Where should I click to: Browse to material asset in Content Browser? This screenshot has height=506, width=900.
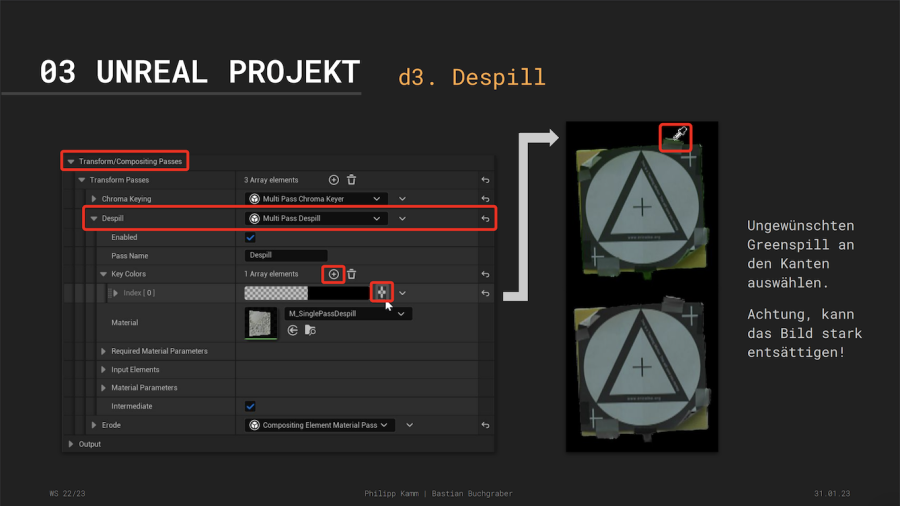(310, 330)
